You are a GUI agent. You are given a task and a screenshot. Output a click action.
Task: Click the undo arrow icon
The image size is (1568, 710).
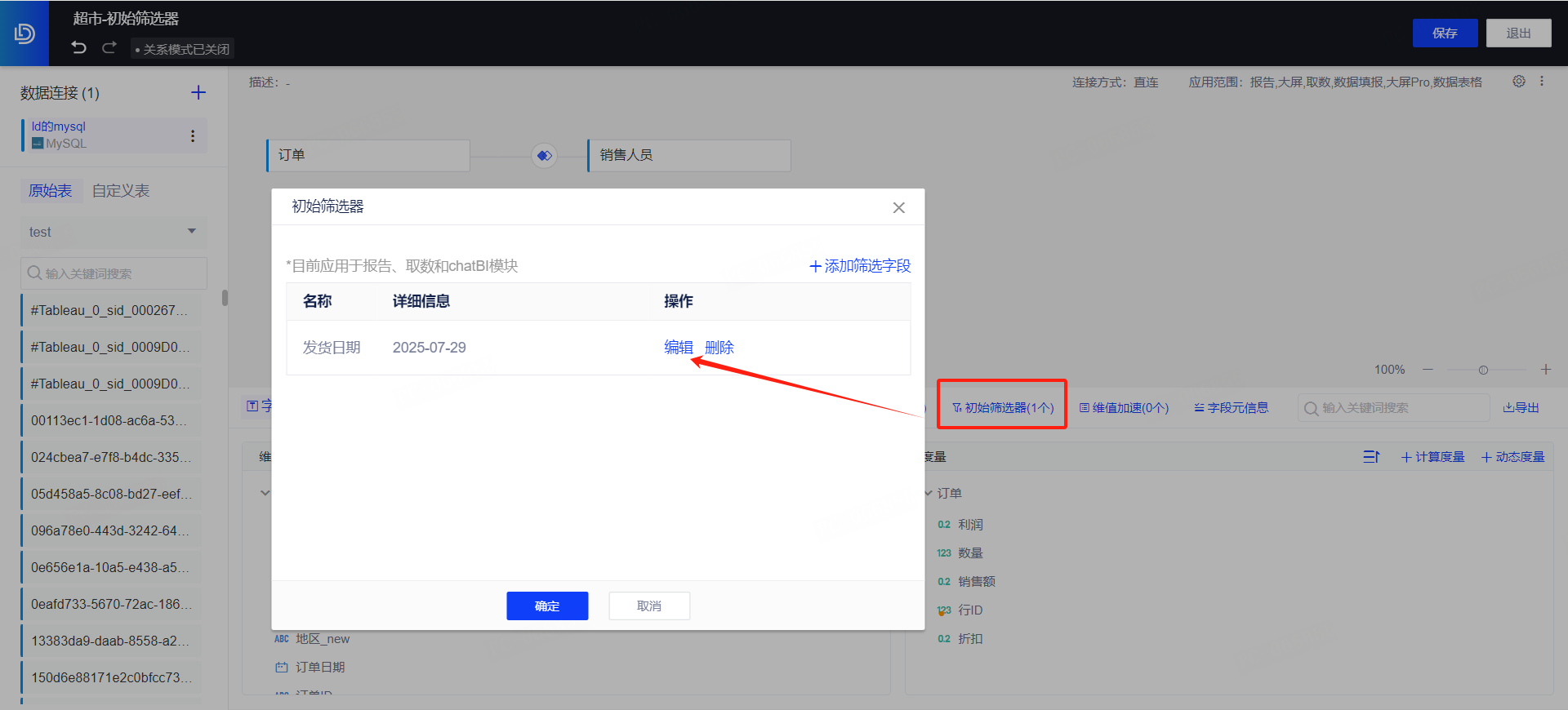click(x=78, y=47)
